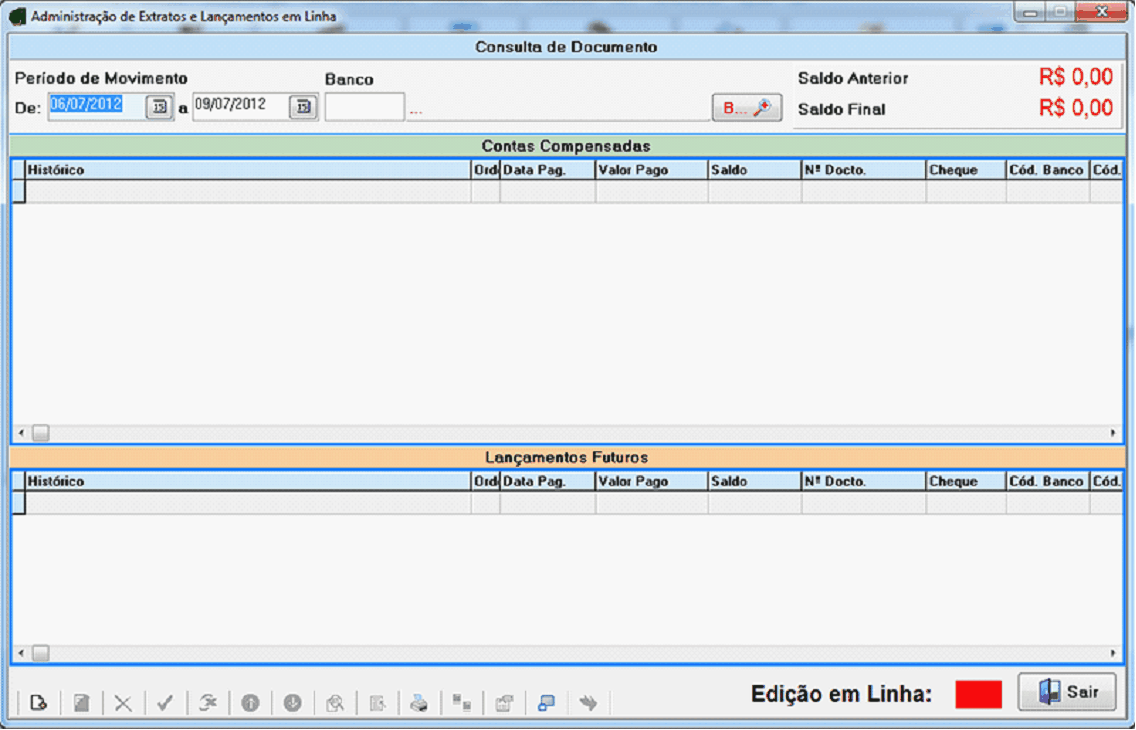This screenshot has width=1136, height=730.
Task: Click the bank search button with magnifier
Action: (746, 108)
